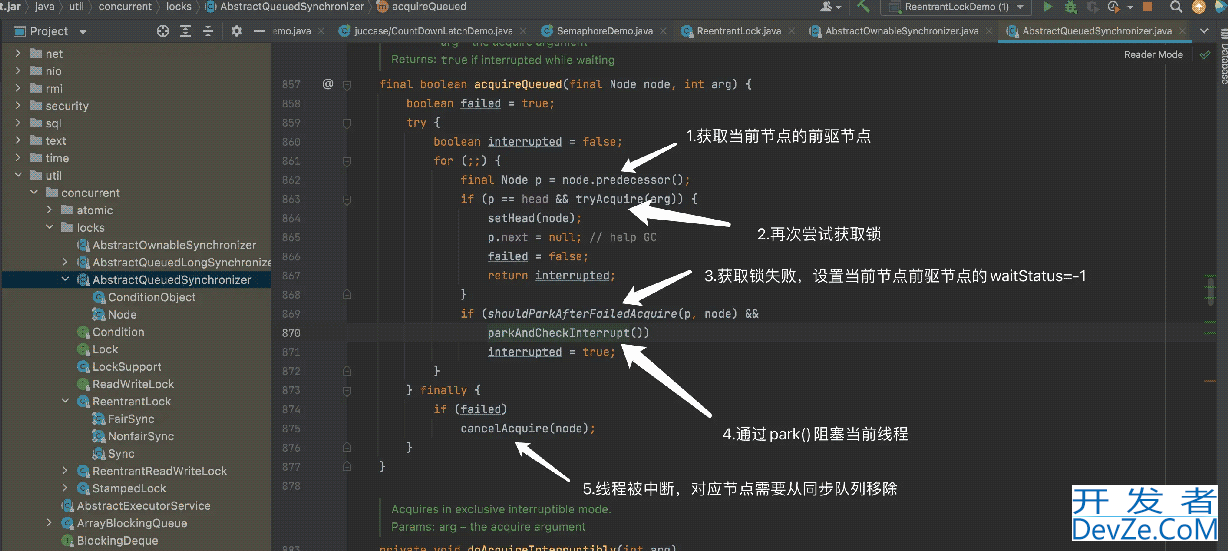Open Search Everywhere magnifier icon
1228x551 pixels.
point(1175,7)
